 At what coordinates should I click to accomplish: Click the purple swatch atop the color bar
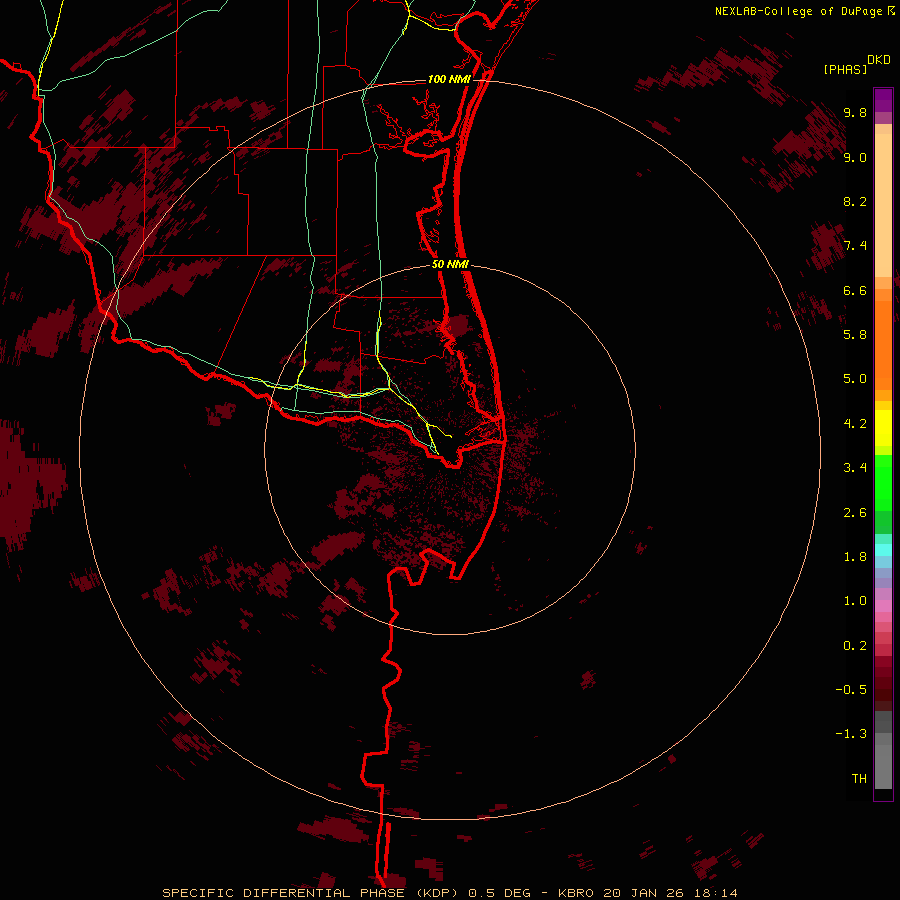pos(883,100)
